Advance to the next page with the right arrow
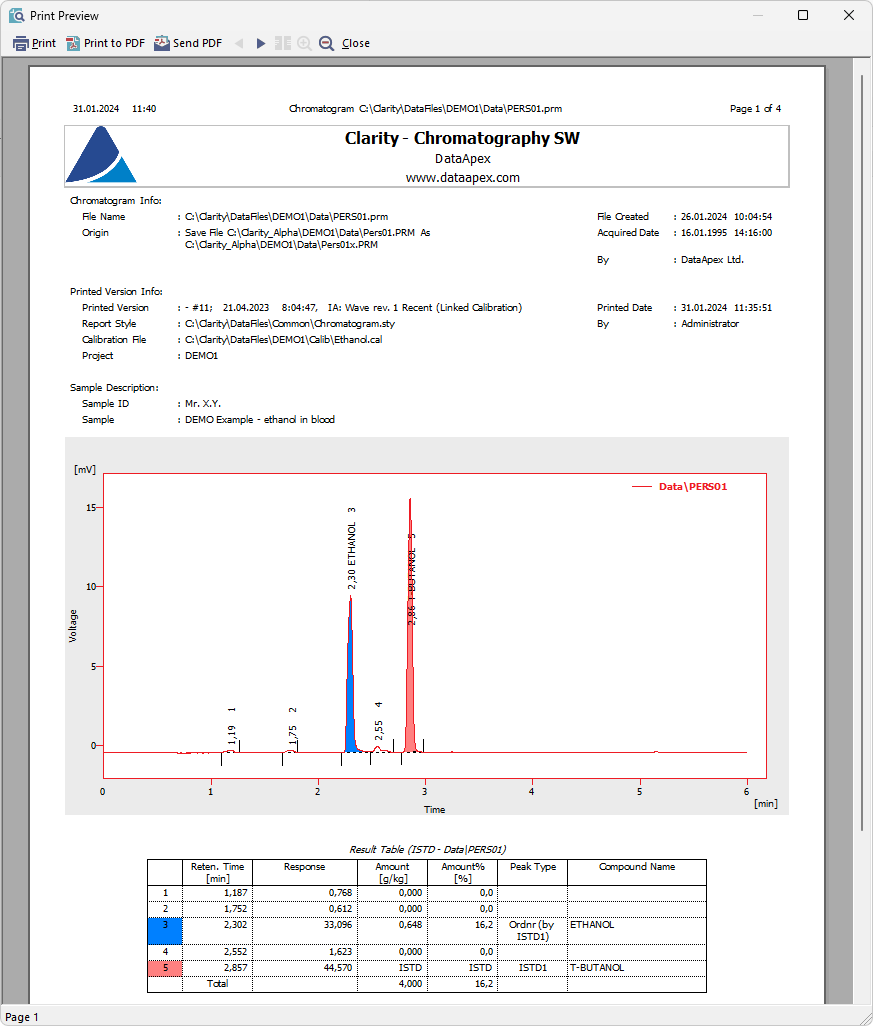The image size is (875, 1026). [261, 43]
